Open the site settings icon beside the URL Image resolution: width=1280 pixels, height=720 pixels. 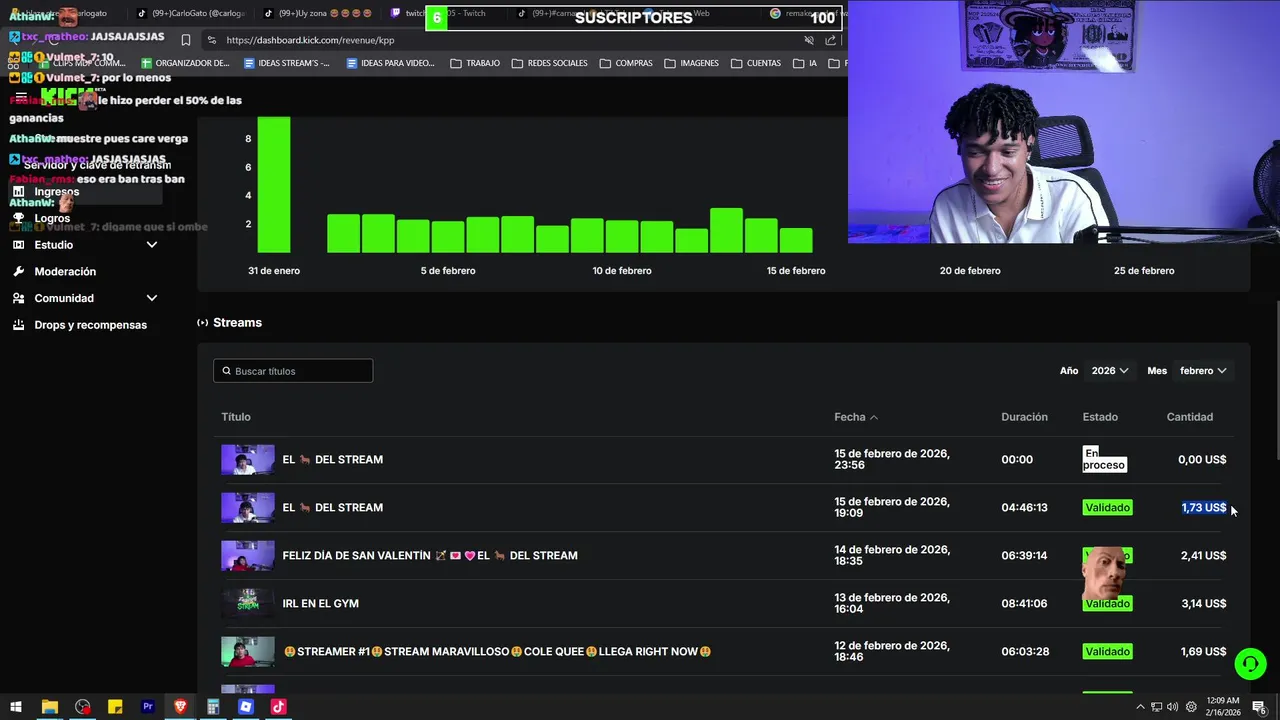click(x=211, y=40)
